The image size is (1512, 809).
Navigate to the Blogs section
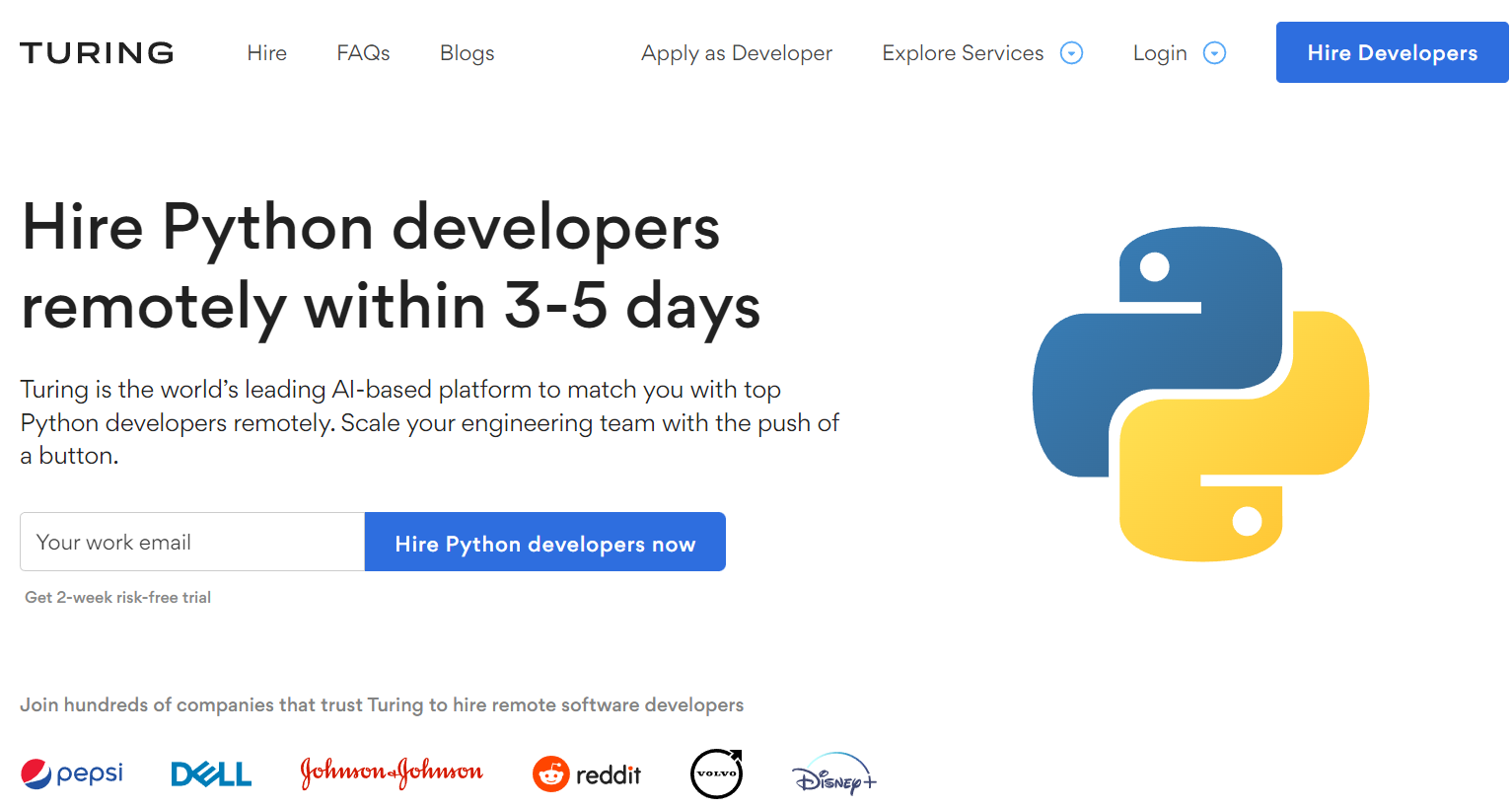coord(467,52)
